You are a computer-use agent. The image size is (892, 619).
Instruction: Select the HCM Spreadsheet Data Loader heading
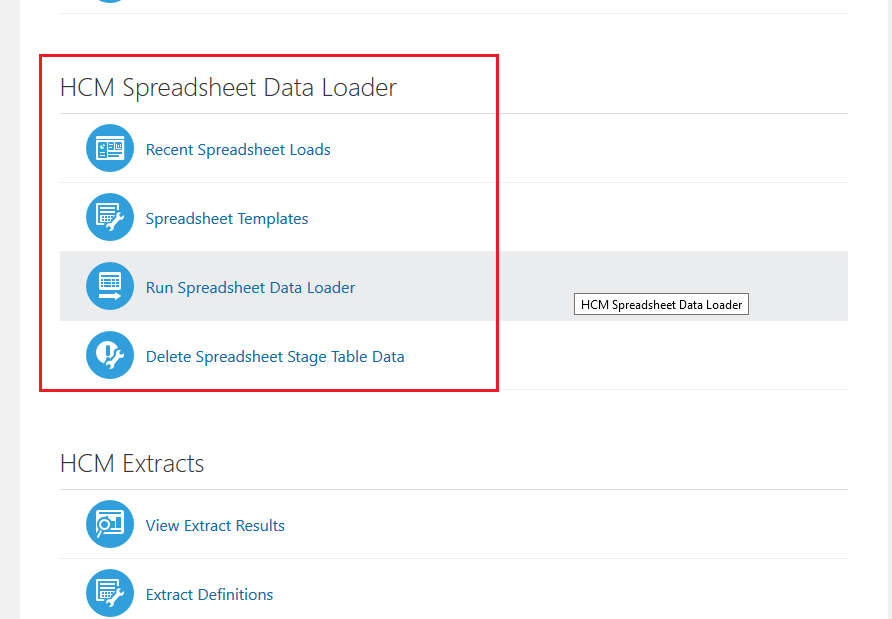pyautogui.click(x=228, y=87)
